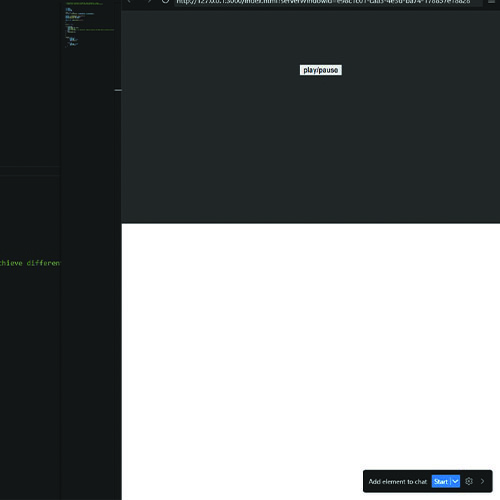Click the editor scrollbar position marker
This screenshot has width=500, height=500.
point(118,90)
